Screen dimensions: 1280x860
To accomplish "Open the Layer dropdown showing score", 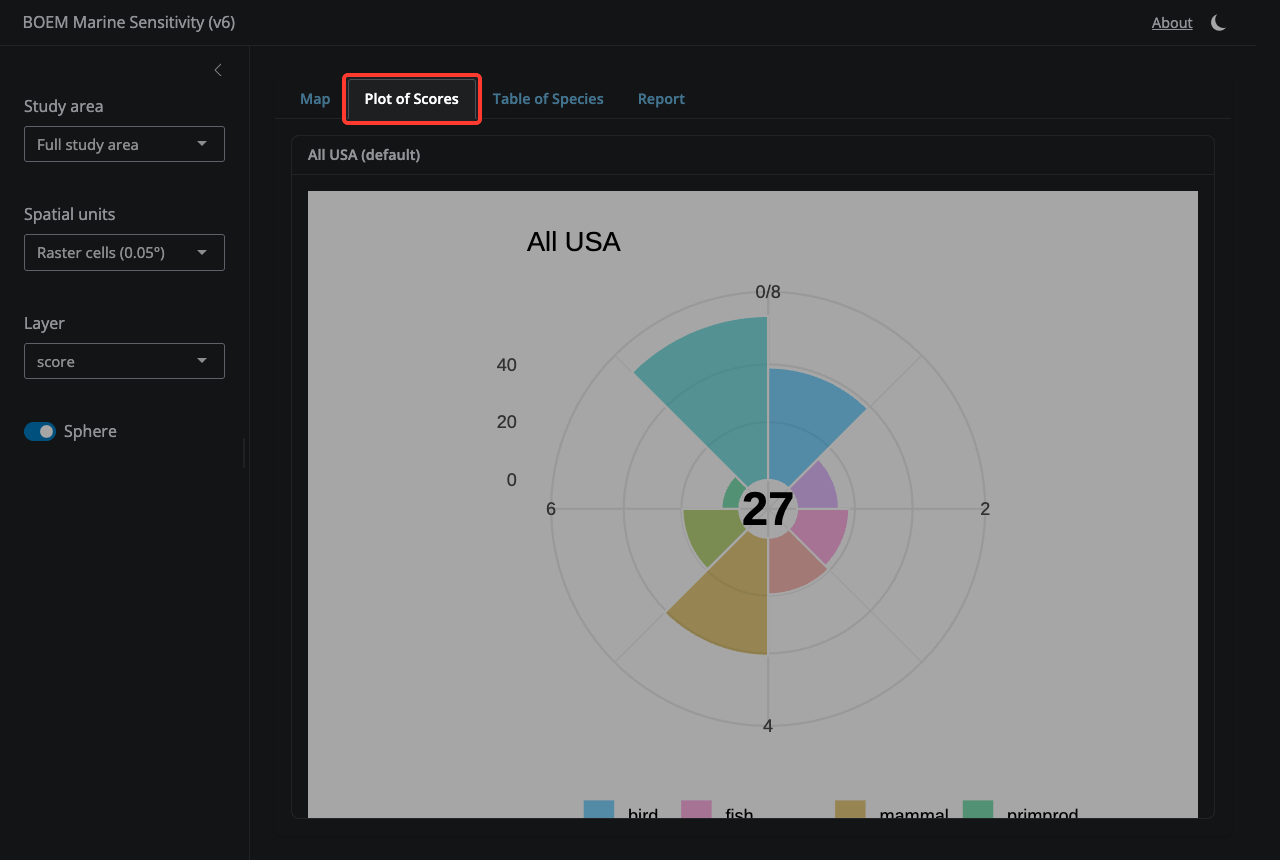I will point(124,361).
